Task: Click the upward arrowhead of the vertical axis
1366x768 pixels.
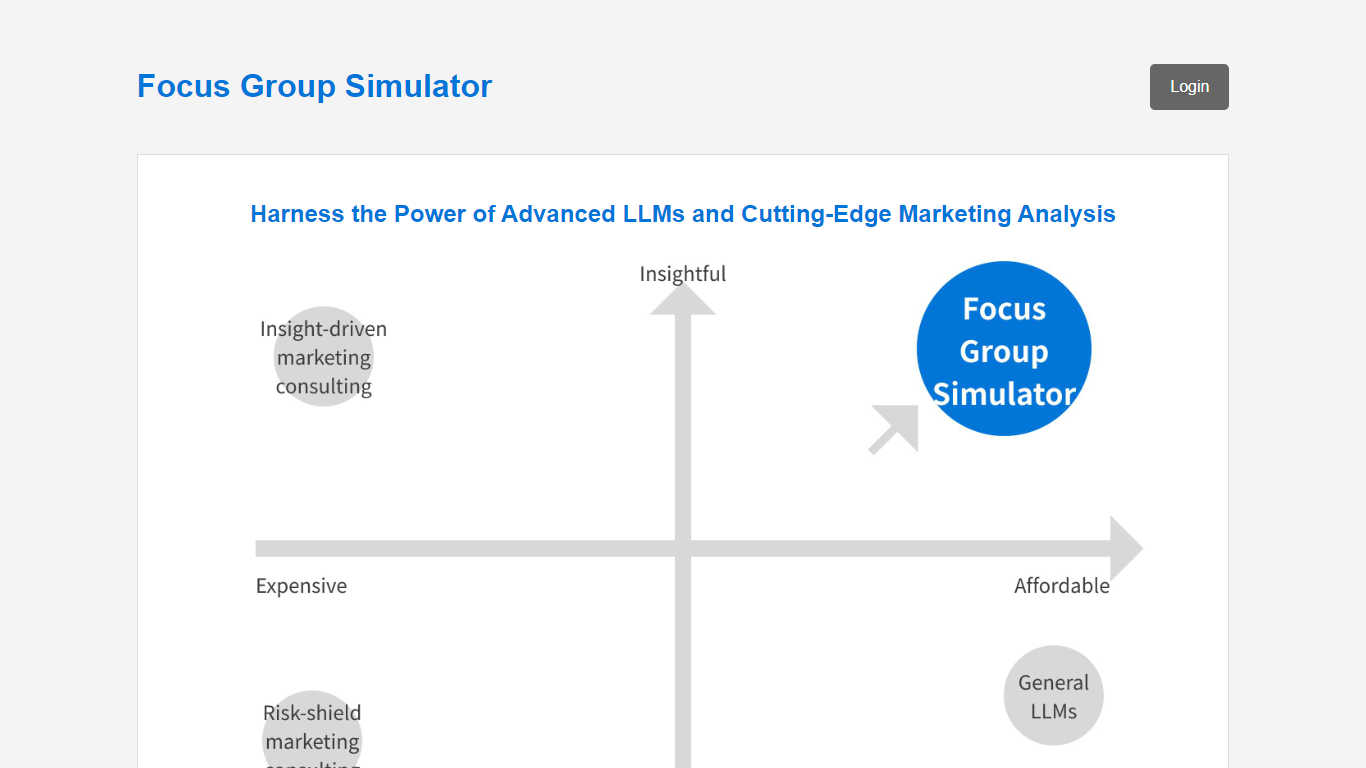Action: pos(683,300)
